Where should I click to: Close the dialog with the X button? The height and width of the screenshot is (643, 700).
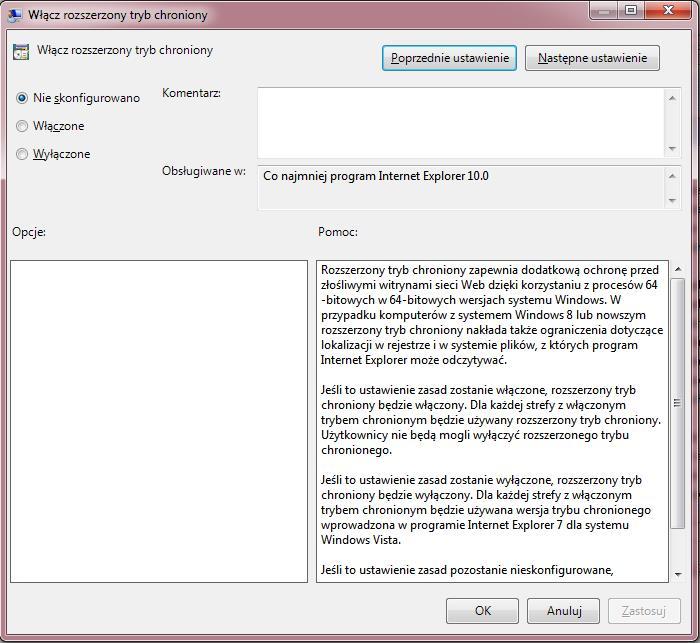[x=668, y=10]
